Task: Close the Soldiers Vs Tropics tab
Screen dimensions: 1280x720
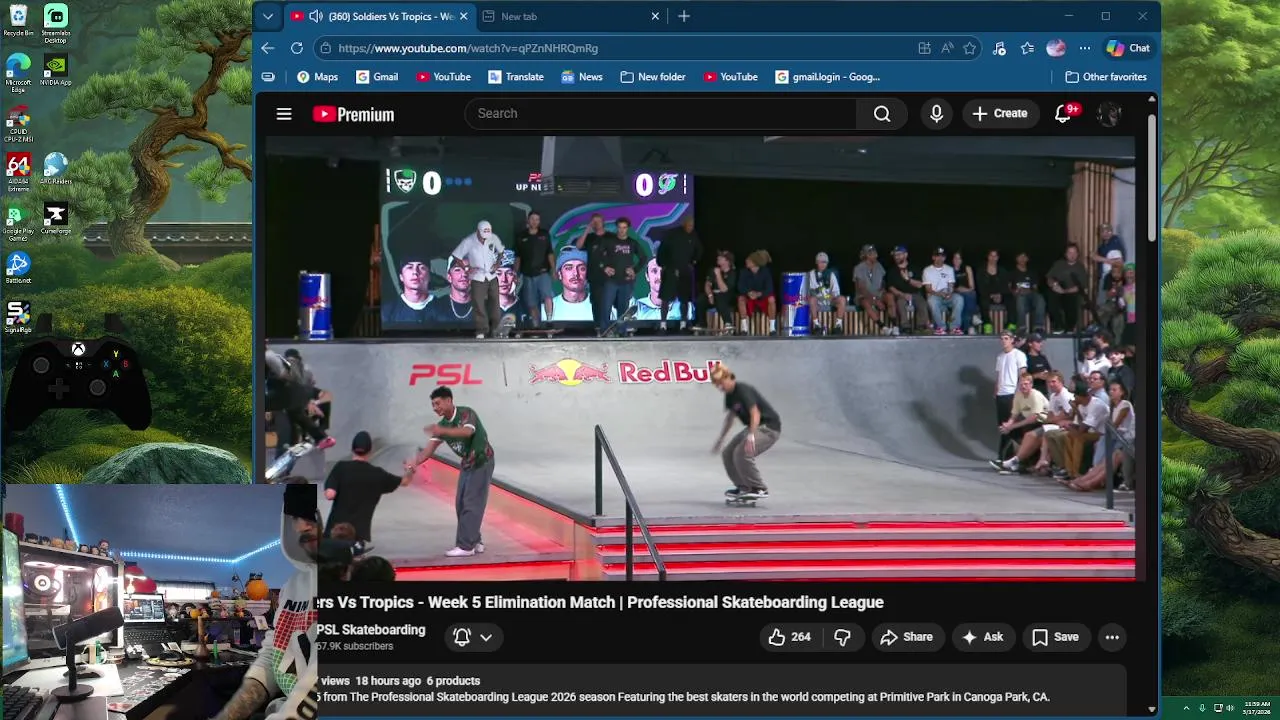Action: 463,16
